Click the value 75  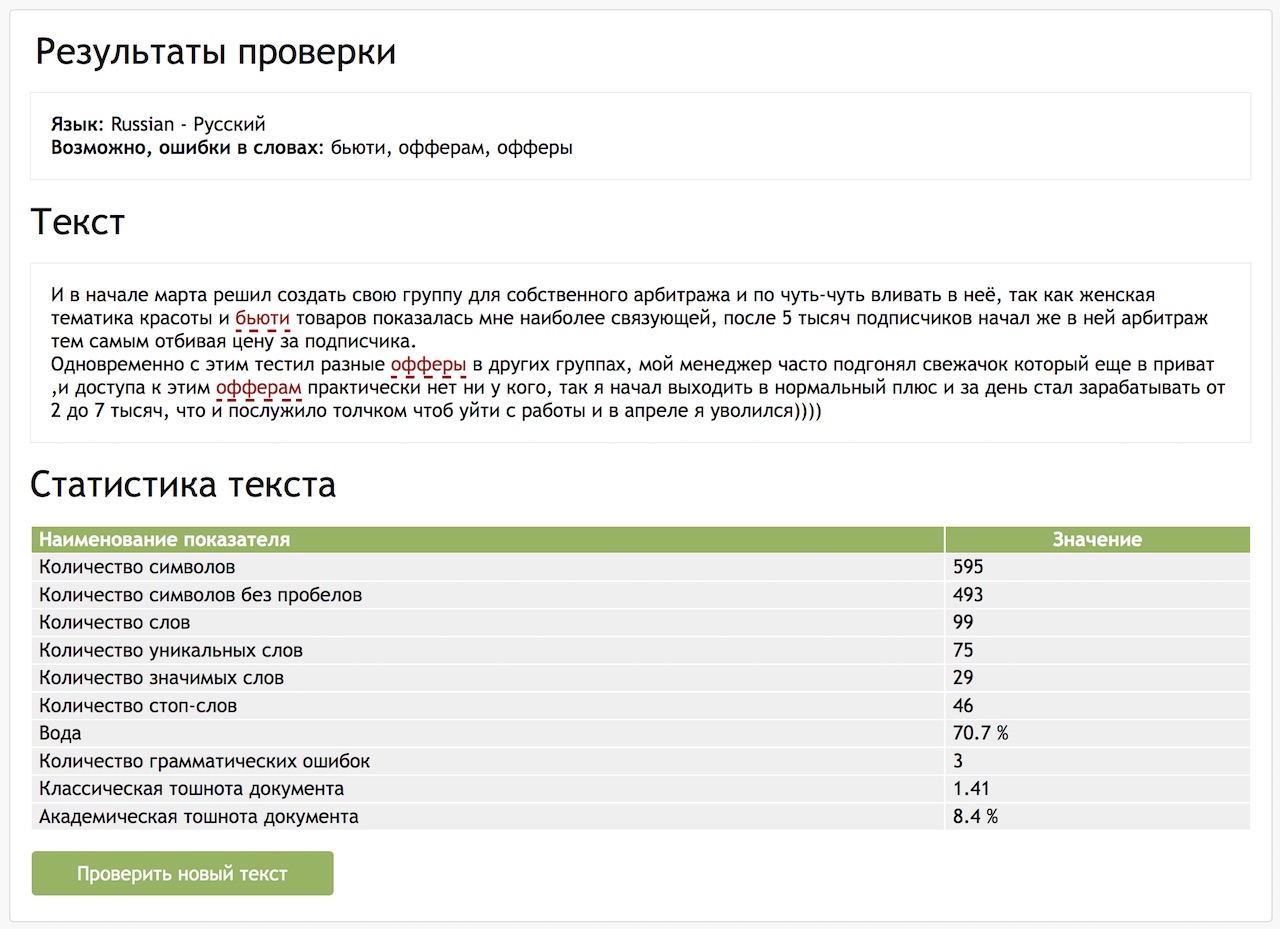tap(963, 651)
